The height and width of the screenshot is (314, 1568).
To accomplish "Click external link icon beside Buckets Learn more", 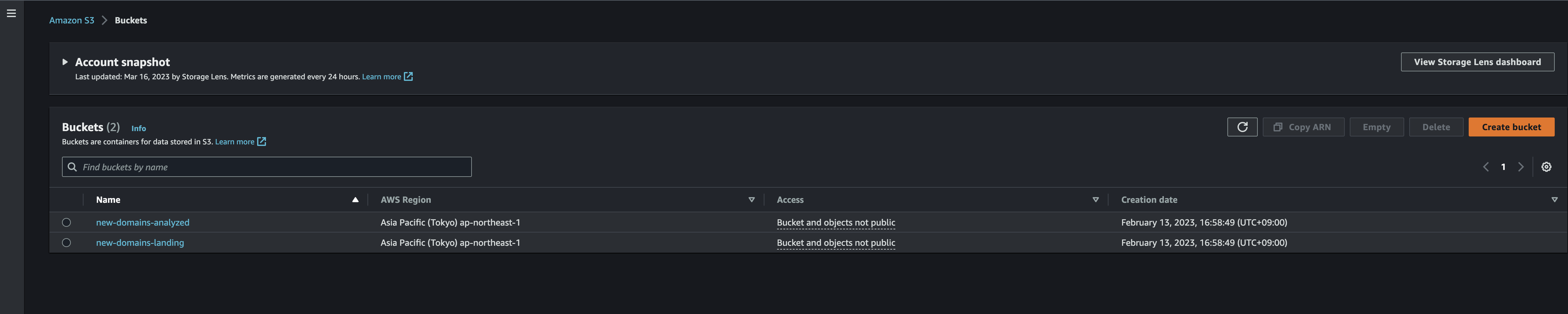I will [262, 142].
